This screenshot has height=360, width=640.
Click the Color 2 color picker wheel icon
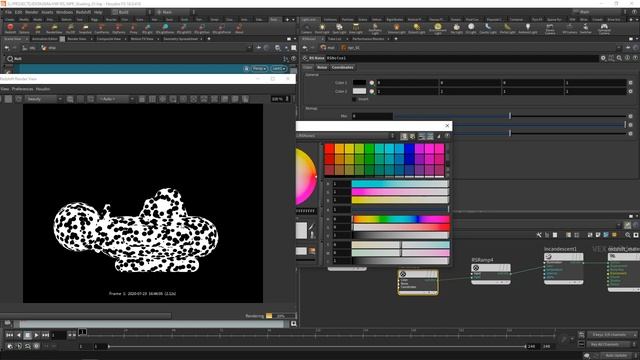[371, 91]
